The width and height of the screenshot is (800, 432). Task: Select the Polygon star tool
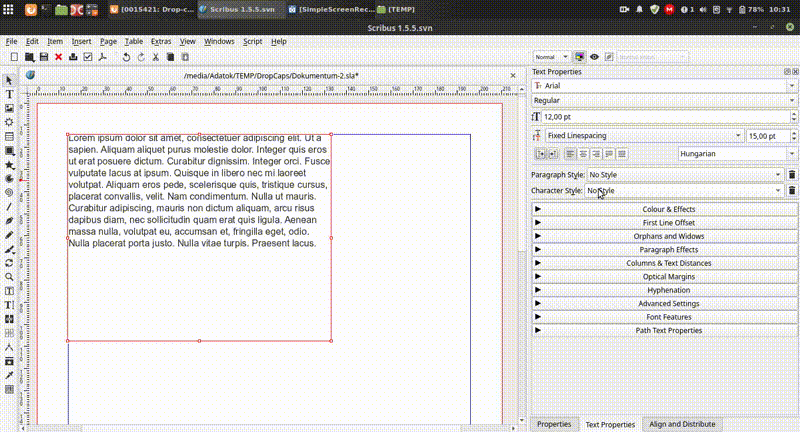(9, 164)
